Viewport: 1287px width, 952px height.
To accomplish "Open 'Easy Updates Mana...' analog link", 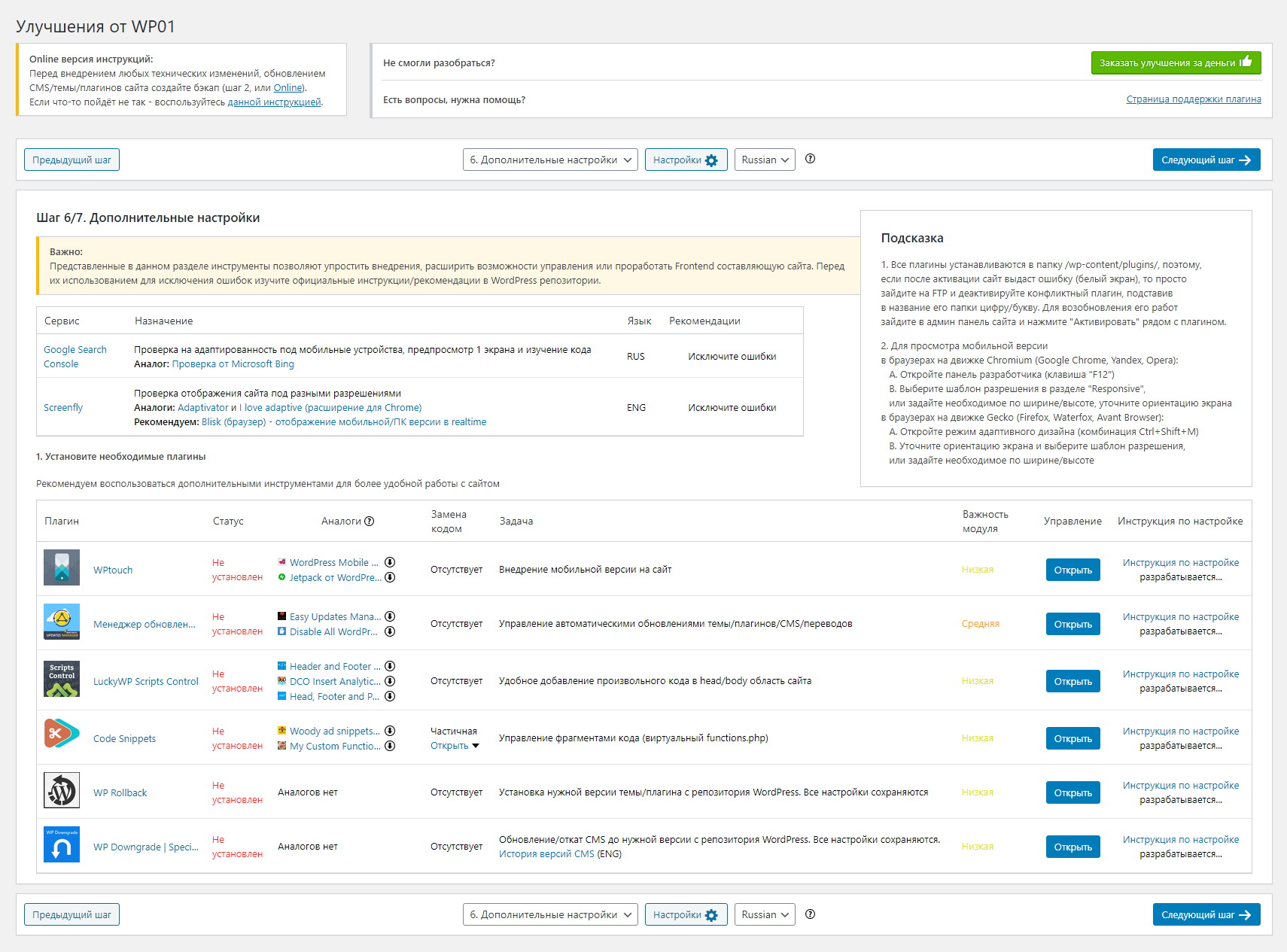I will [x=335, y=616].
